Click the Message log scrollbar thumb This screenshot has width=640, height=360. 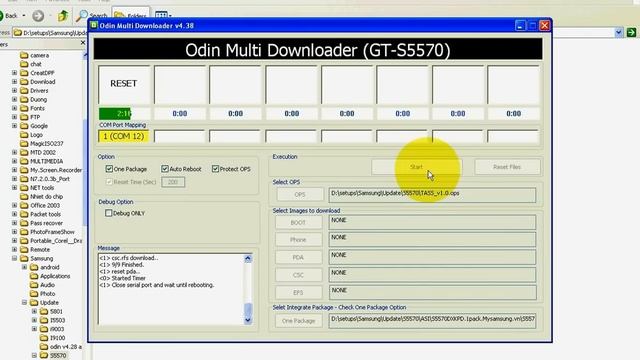pyautogui.click(x=248, y=309)
